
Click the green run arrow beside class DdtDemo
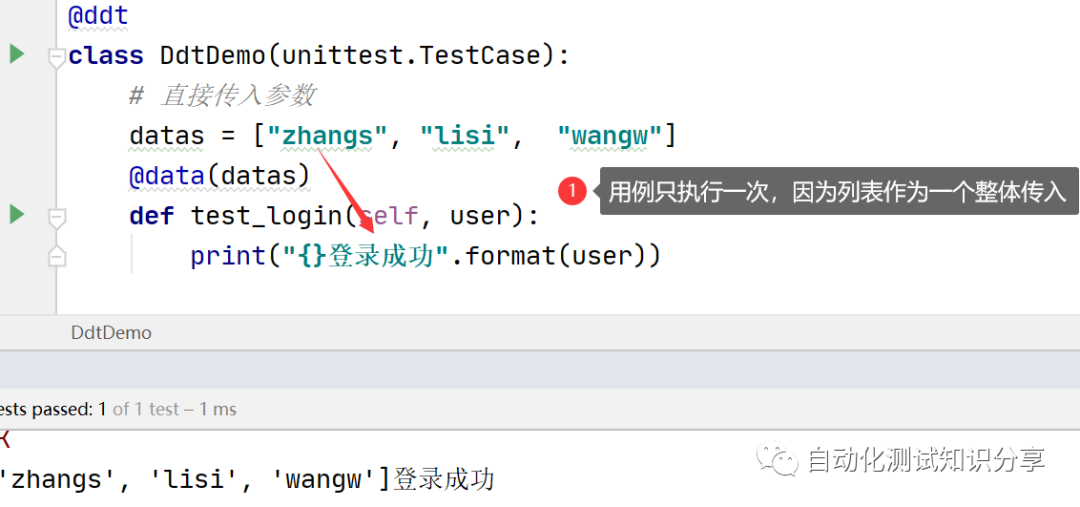click(x=17, y=53)
